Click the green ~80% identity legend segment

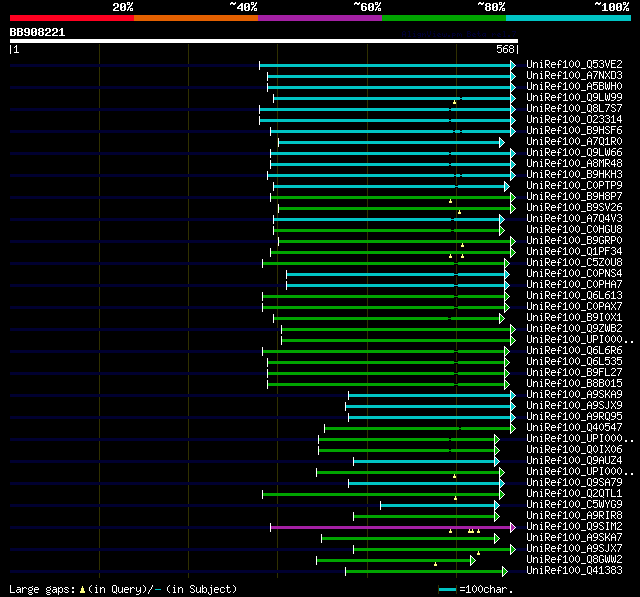tap(444, 18)
